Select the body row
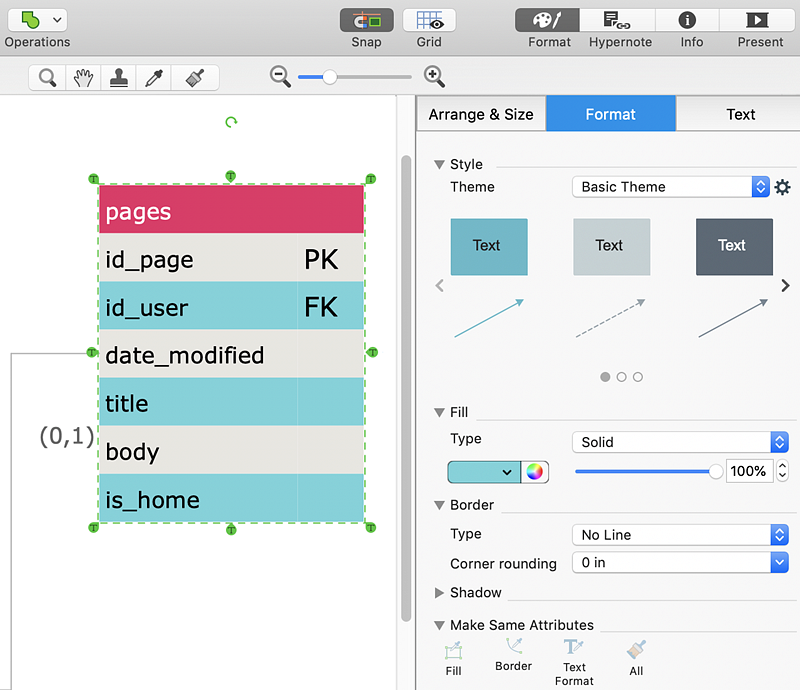Image resolution: width=800 pixels, height=690 pixels. 231,450
